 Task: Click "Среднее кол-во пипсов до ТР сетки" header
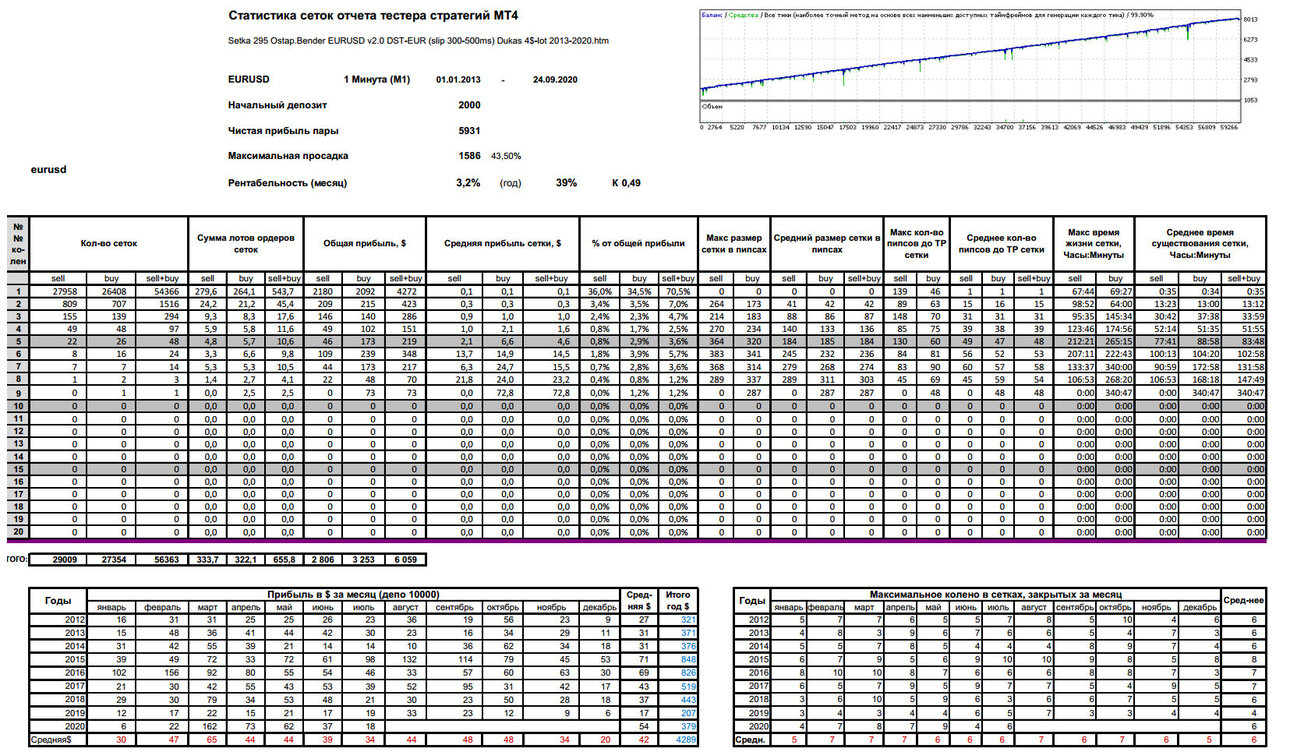1000,243
